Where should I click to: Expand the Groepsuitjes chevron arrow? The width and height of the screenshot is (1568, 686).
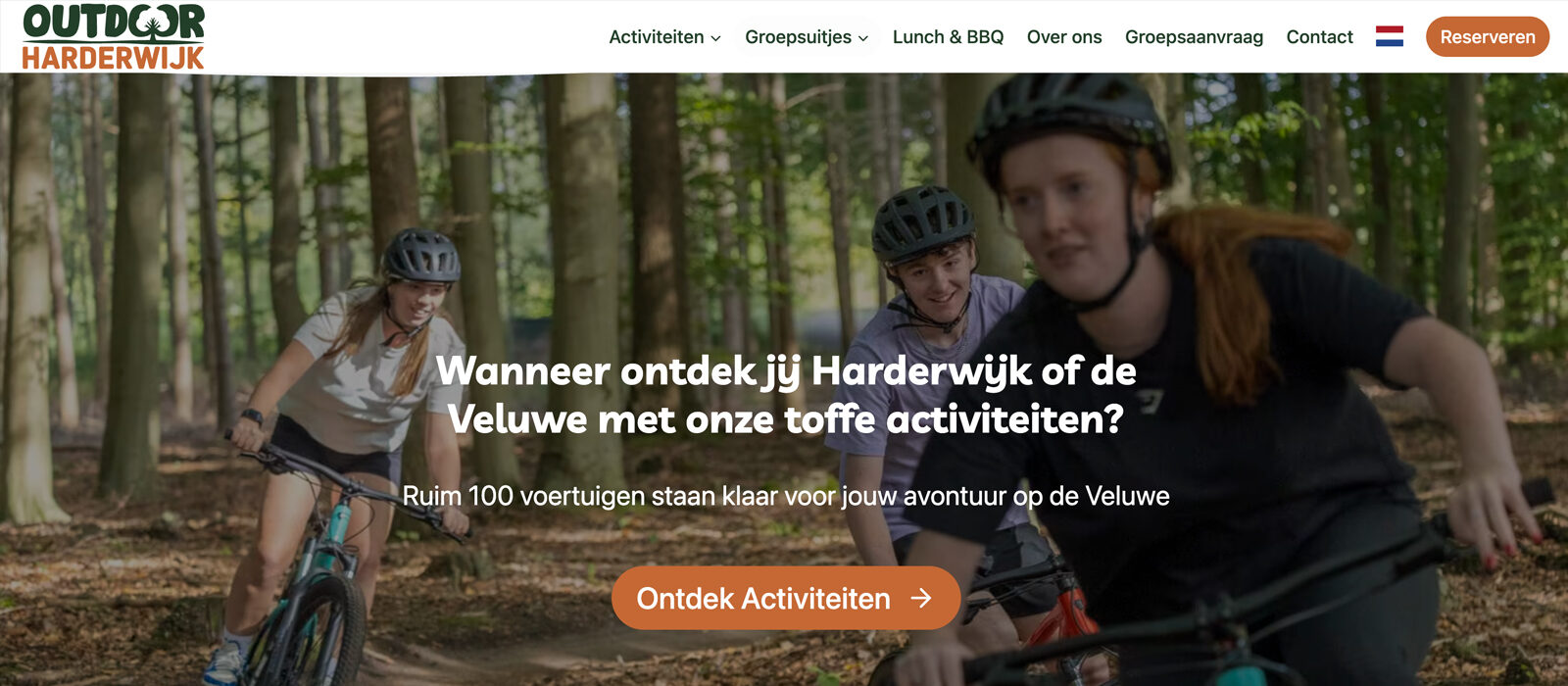[x=863, y=38]
